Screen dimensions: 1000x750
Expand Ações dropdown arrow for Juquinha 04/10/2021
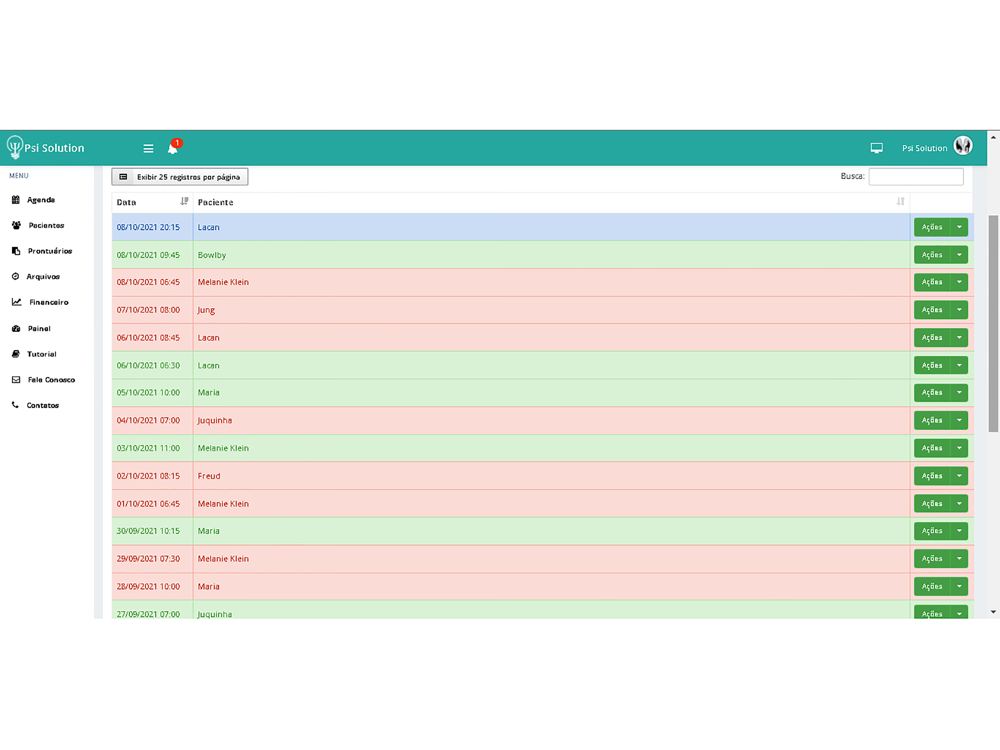pyautogui.click(x=959, y=420)
